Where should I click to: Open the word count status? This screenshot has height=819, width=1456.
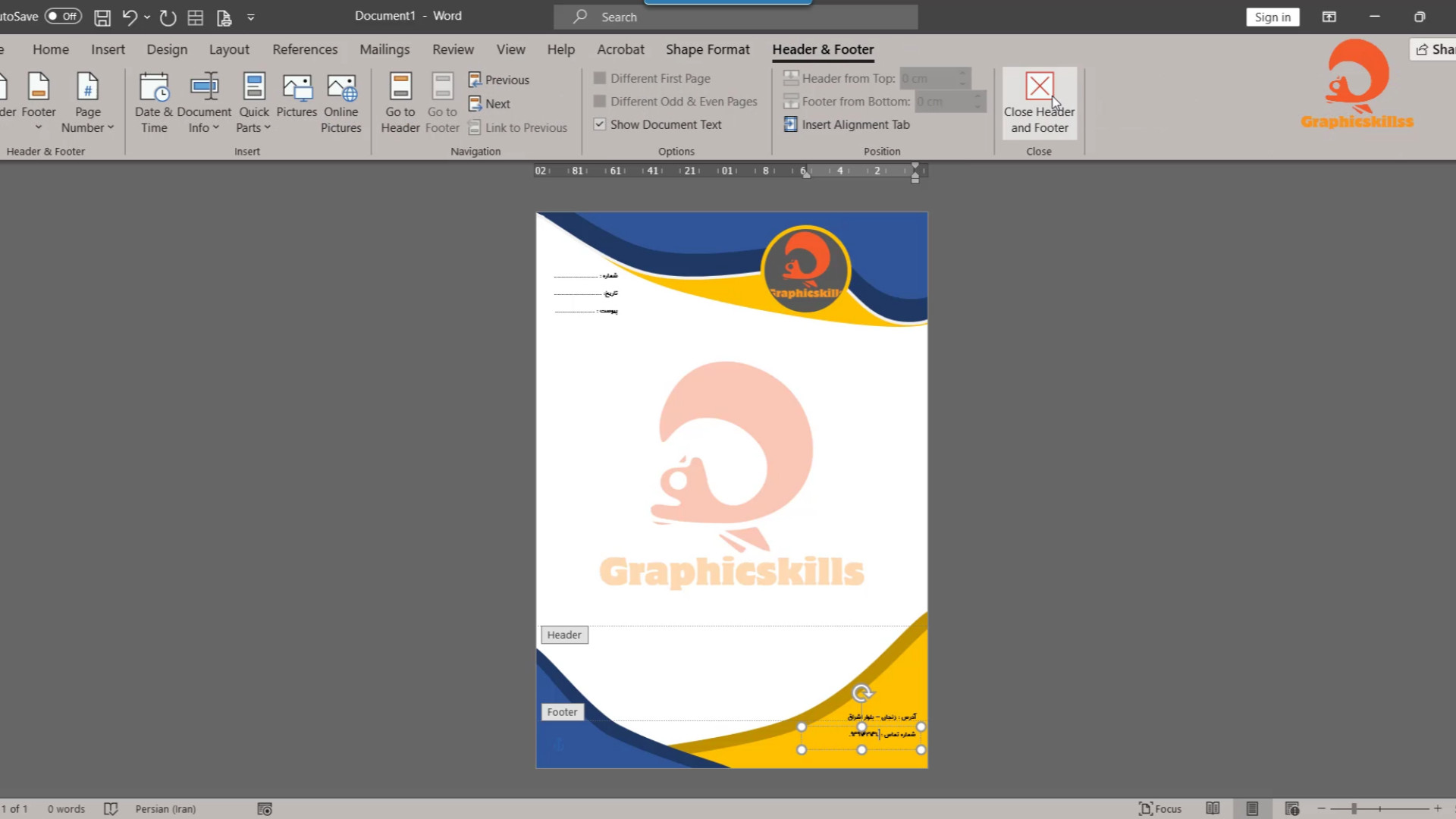click(x=66, y=809)
